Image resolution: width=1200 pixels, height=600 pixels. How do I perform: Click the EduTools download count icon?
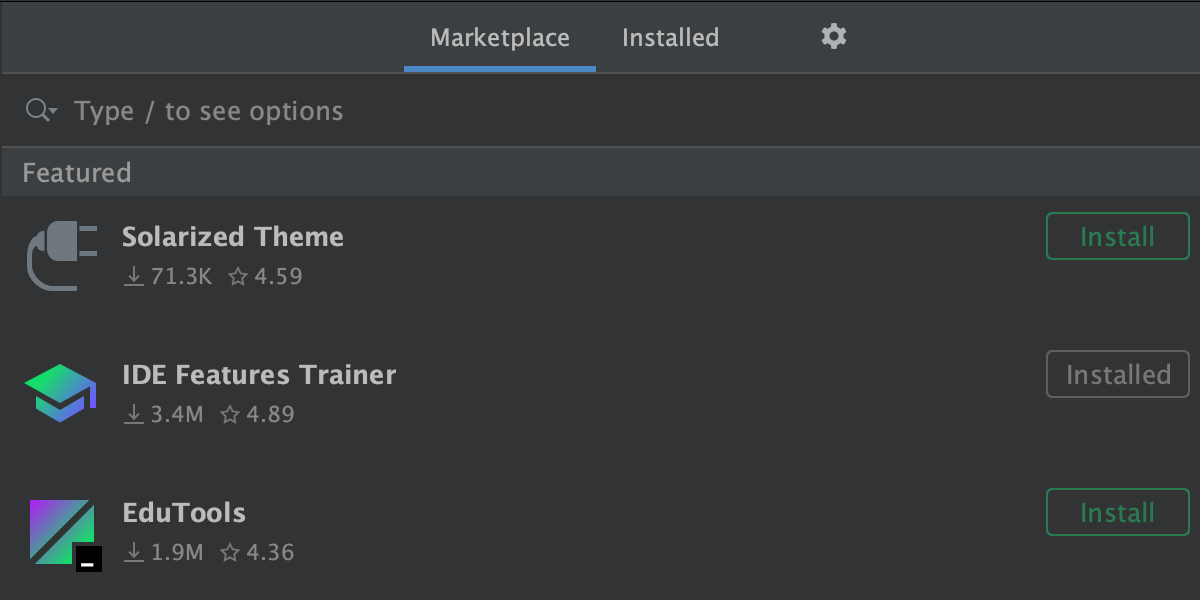tap(133, 553)
